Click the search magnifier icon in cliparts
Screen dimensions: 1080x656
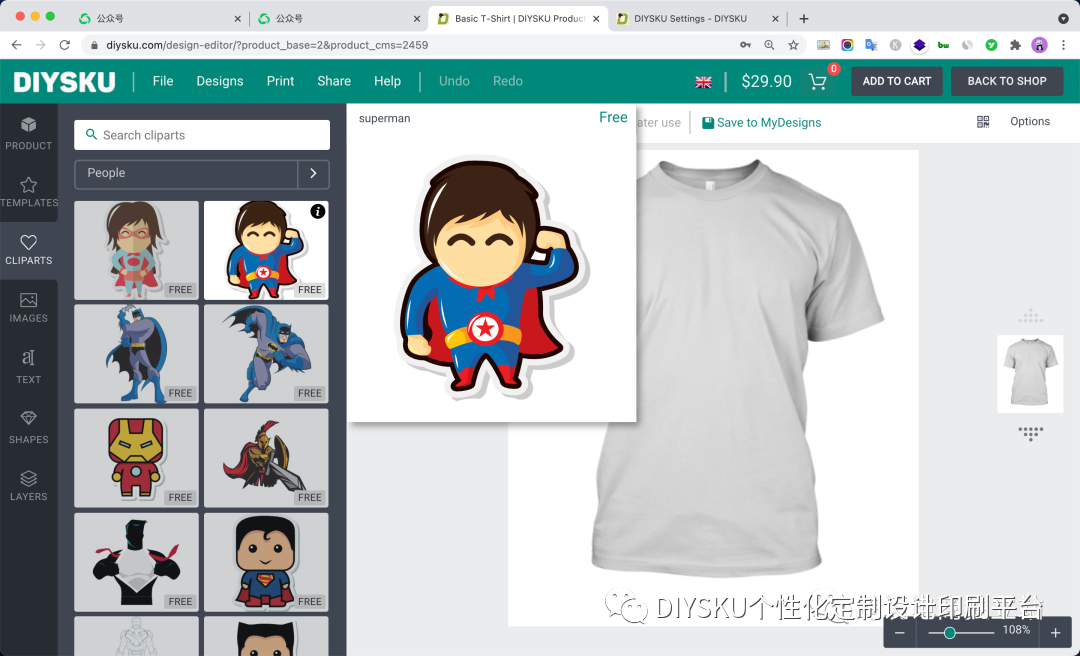click(91, 134)
